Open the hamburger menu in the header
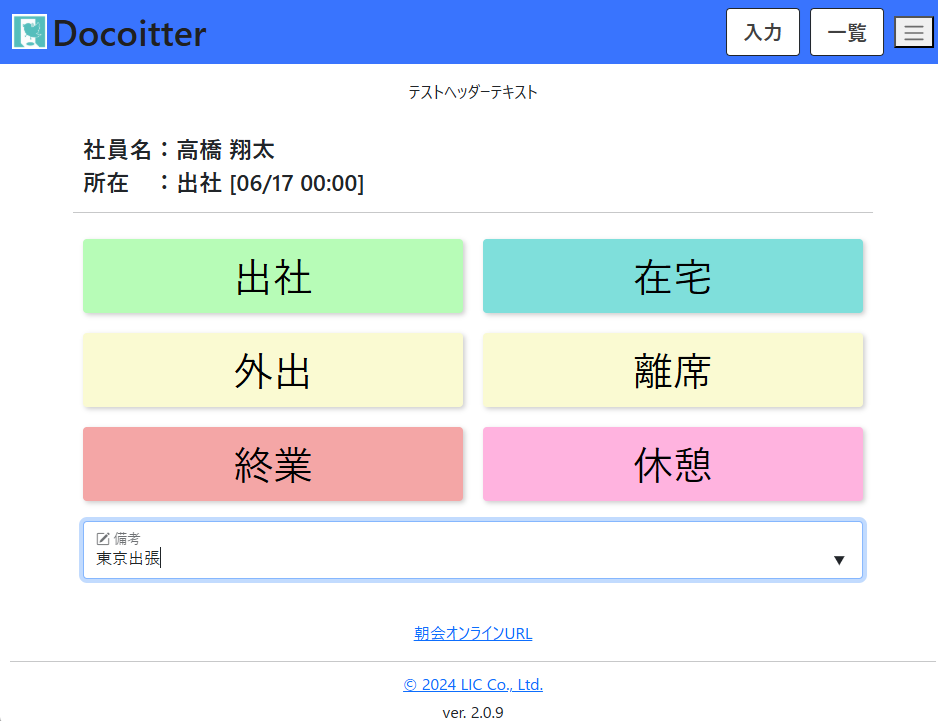Screen dimensions: 938x724 click(x=913, y=32)
